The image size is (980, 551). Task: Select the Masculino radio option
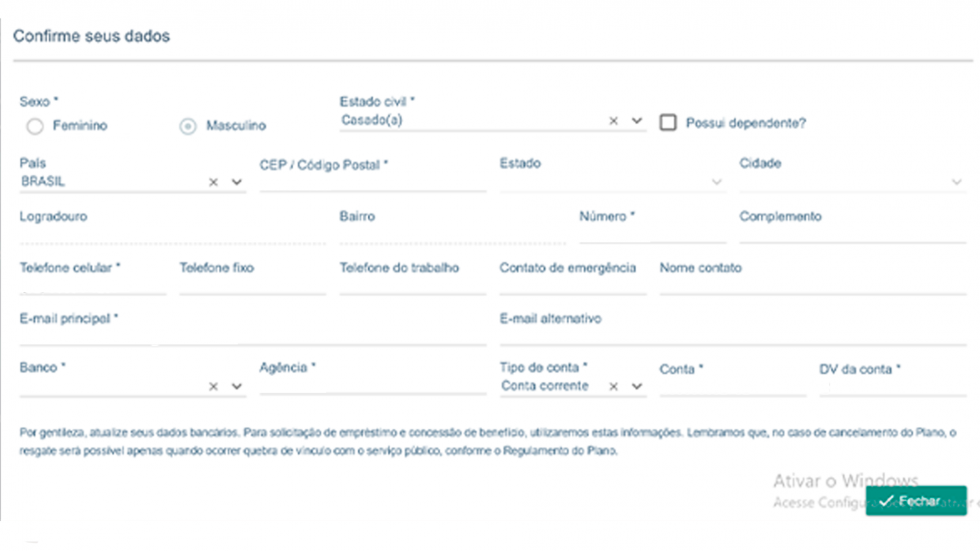[187, 127]
